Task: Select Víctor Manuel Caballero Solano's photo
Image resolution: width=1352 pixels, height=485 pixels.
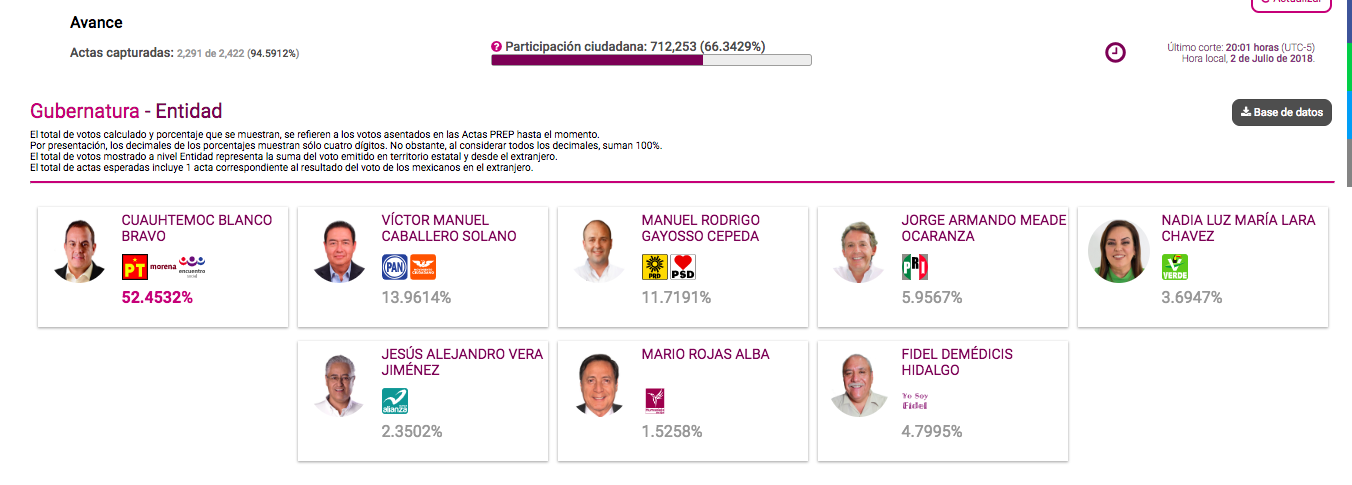Action: tap(339, 251)
